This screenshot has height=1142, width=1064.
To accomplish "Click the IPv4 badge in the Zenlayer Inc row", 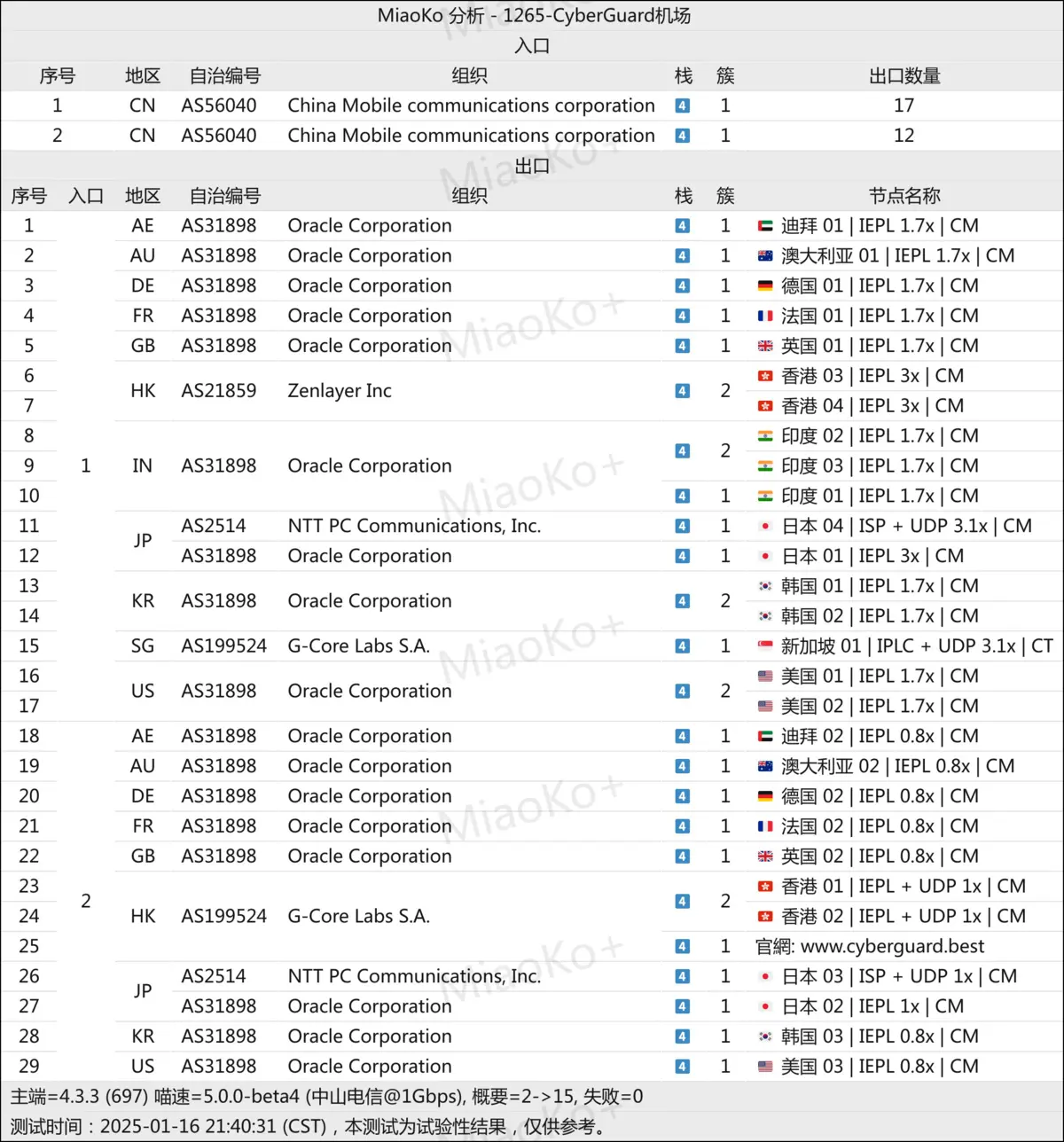I will (x=682, y=391).
